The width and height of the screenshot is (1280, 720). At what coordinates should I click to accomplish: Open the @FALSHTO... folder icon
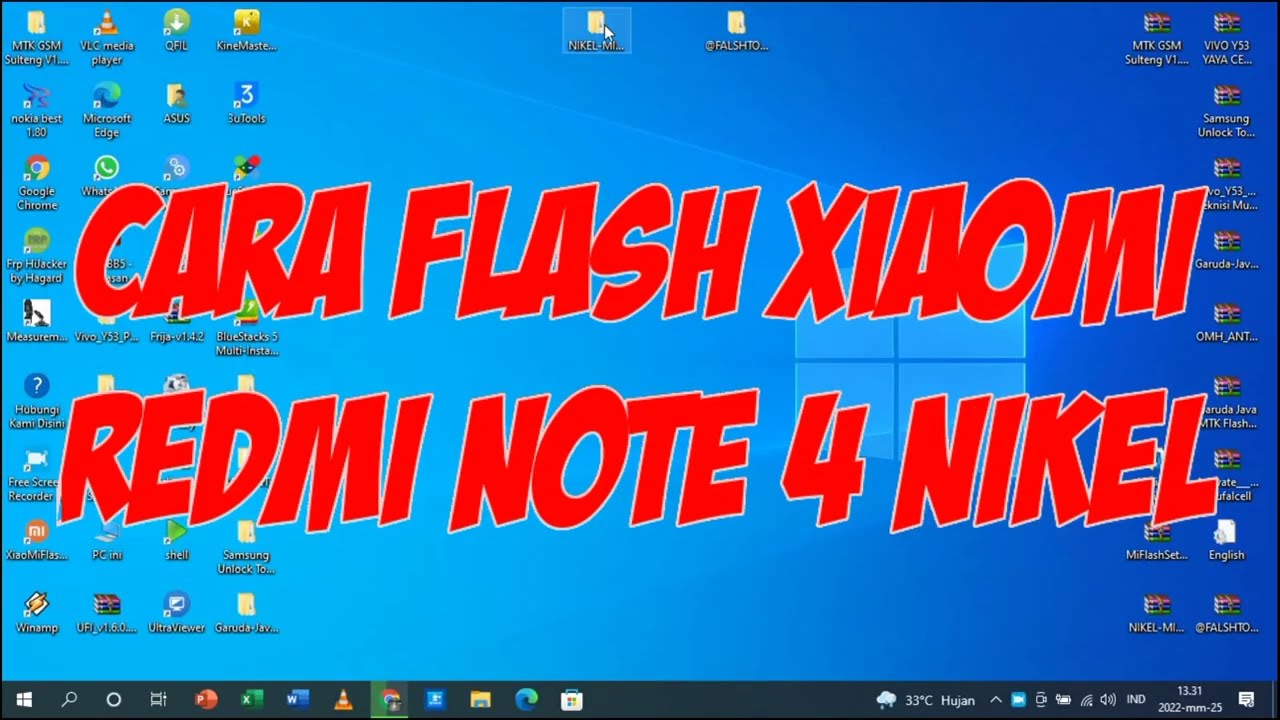(737, 30)
